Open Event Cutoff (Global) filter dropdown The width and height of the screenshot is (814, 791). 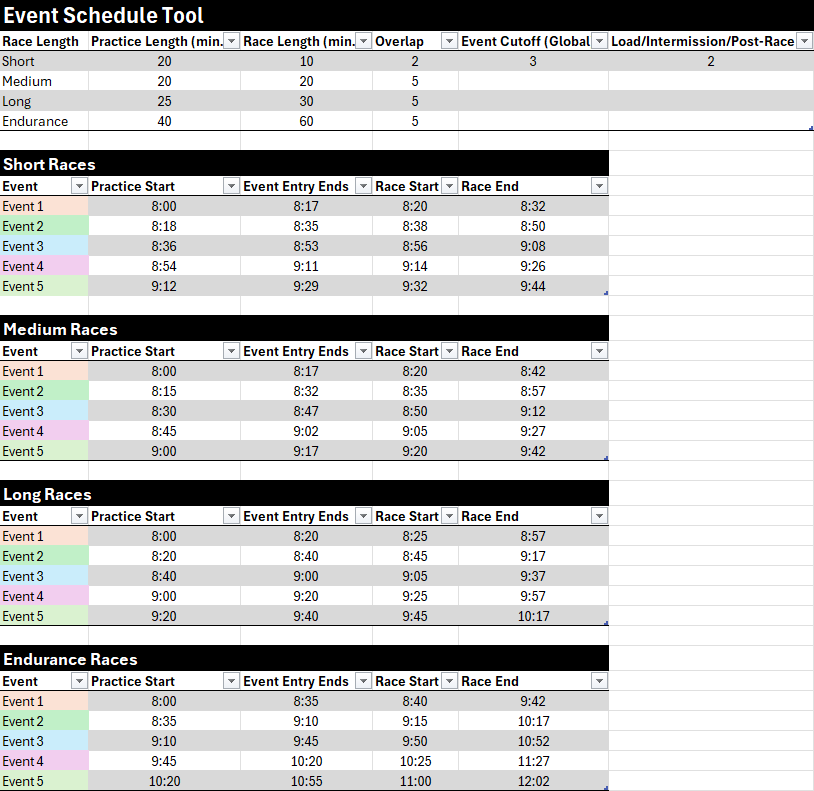click(599, 40)
